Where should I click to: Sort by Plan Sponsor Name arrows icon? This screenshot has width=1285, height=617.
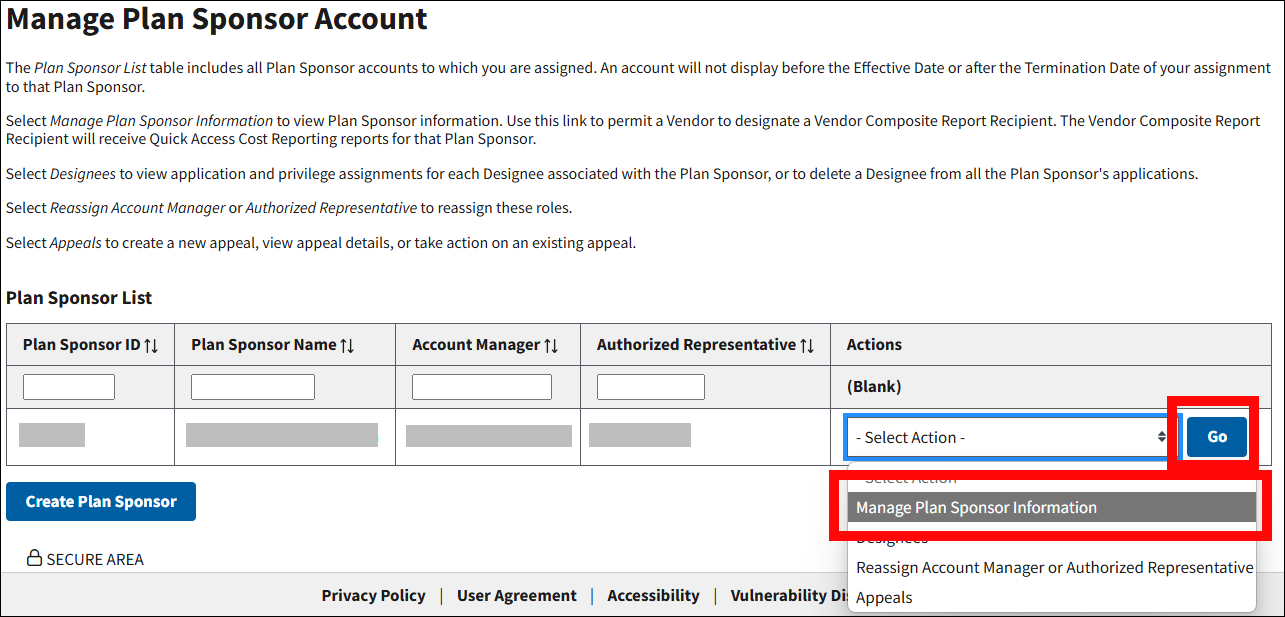coord(347,345)
